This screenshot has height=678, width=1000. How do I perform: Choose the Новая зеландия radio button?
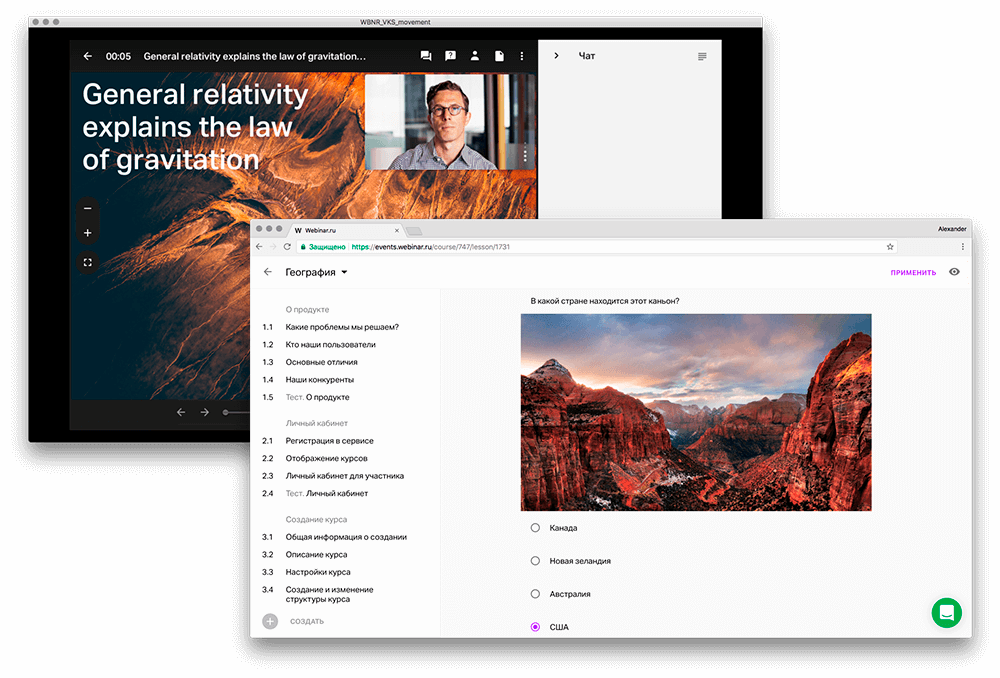click(x=535, y=561)
